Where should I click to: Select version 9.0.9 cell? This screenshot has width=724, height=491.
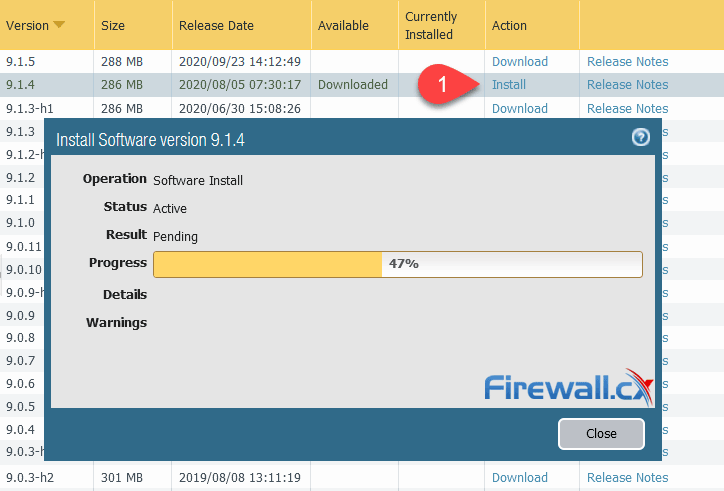click(x=20, y=315)
